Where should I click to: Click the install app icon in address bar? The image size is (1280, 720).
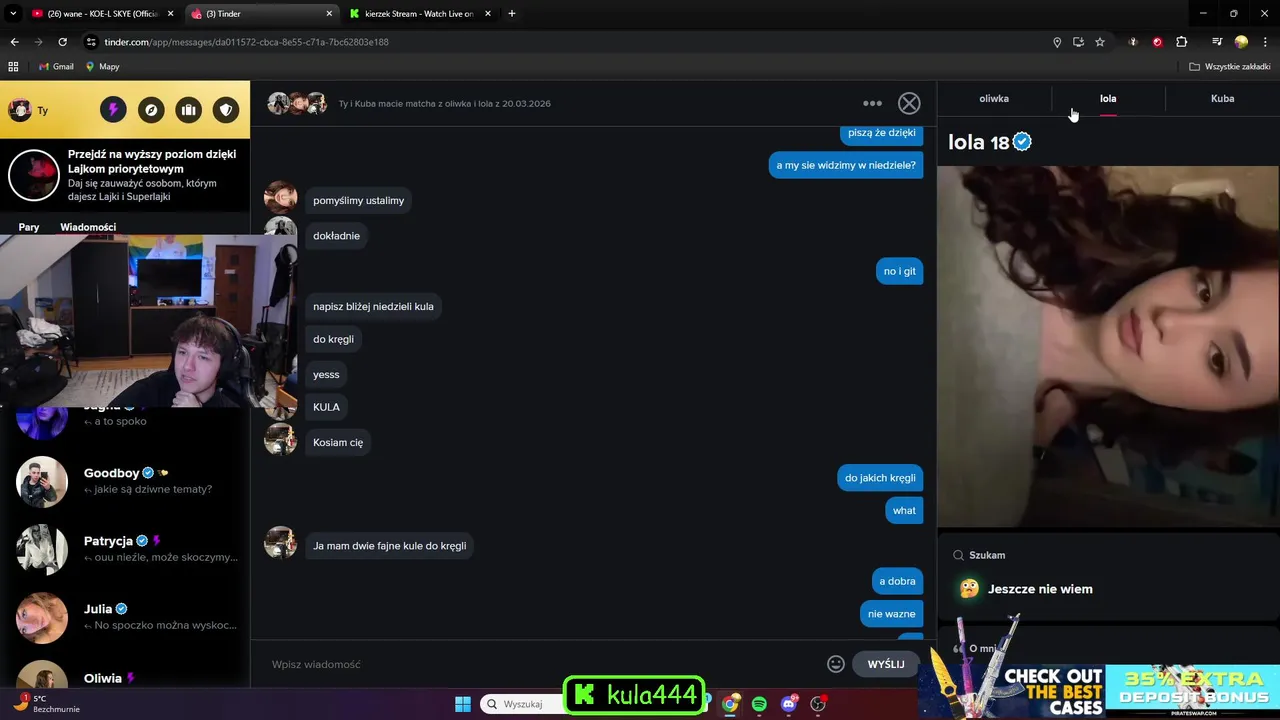click(x=1078, y=42)
